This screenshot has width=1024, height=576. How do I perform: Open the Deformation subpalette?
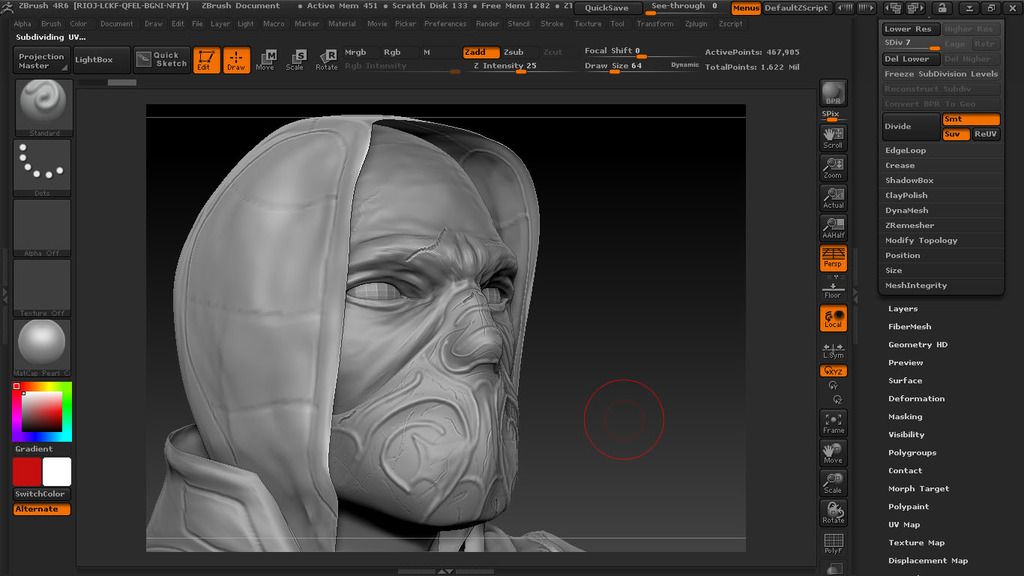point(916,399)
